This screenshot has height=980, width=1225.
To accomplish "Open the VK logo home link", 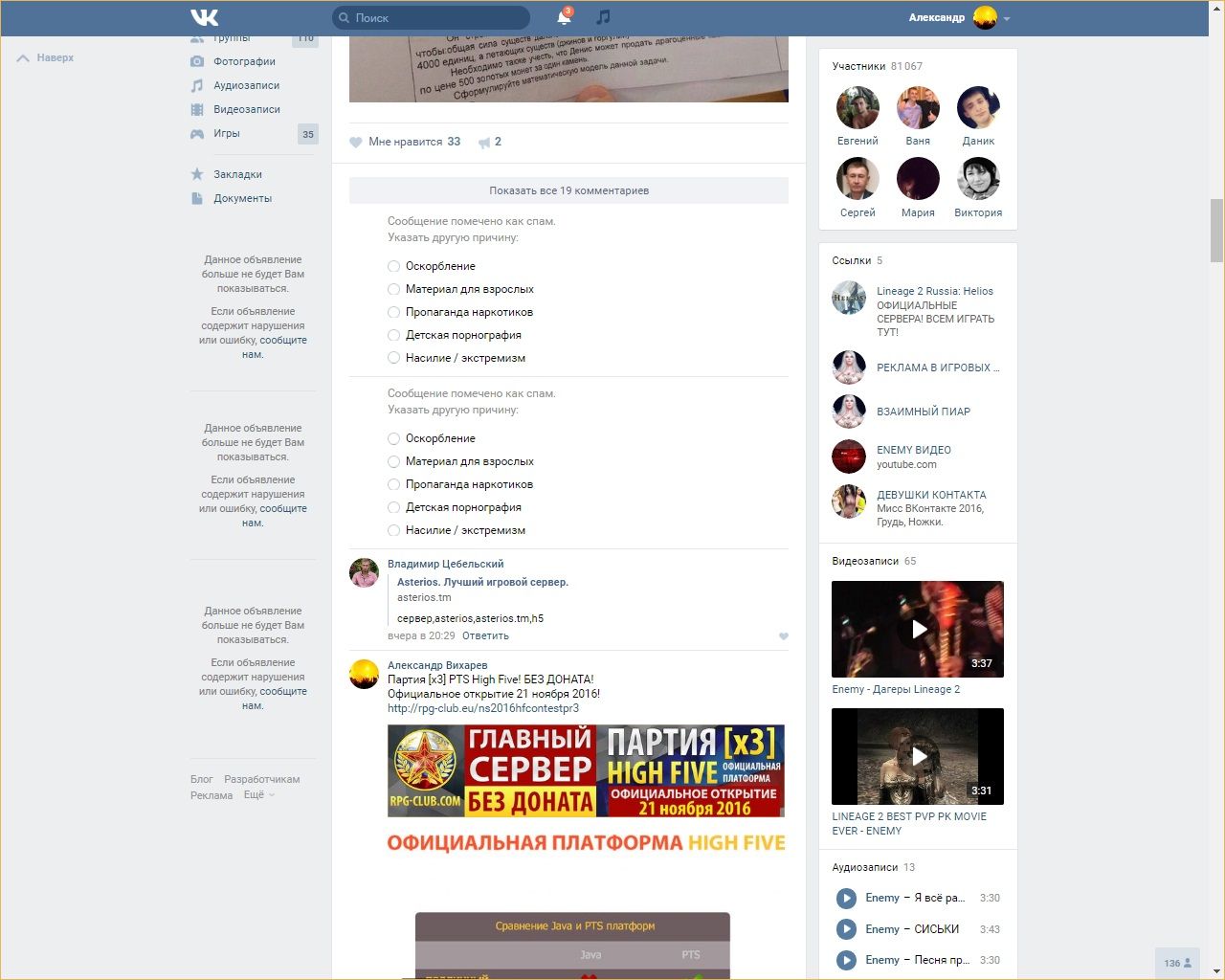I will click(x=204, y=17).
